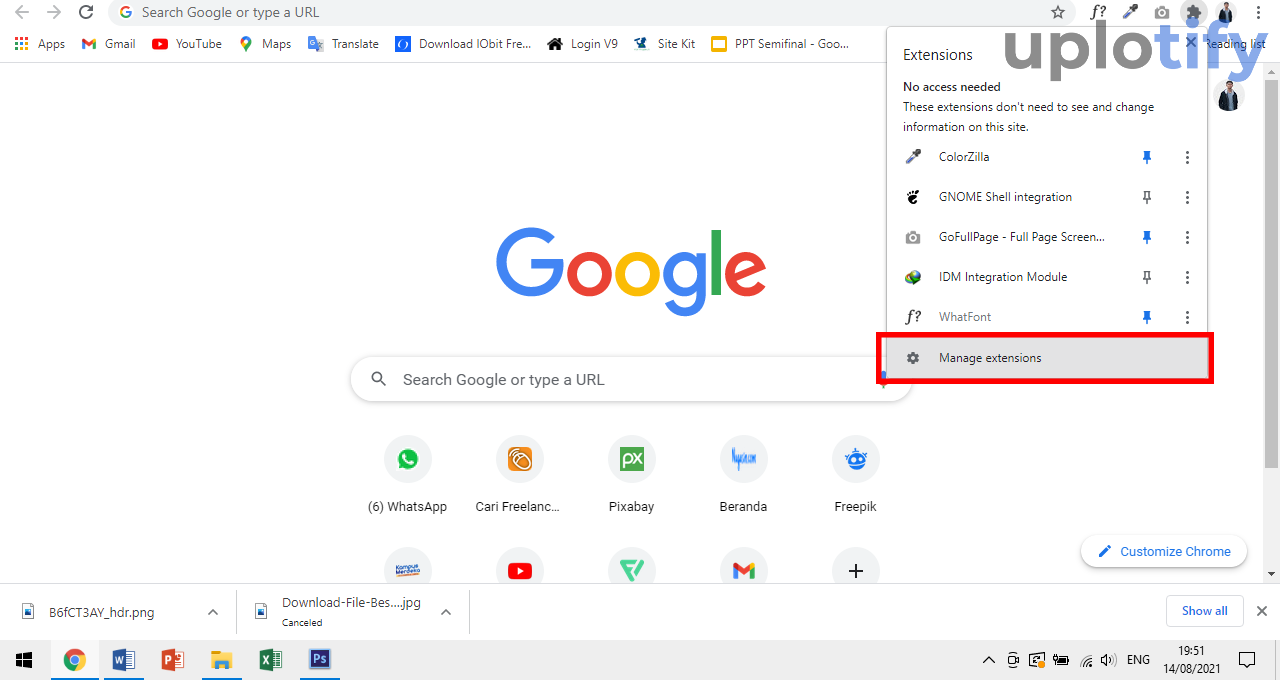The width and height of the screenshot is (1280, 680).
Task: Open the Apps bookmark shortcut
Action: pyautogui.click(x=40, y=44)
